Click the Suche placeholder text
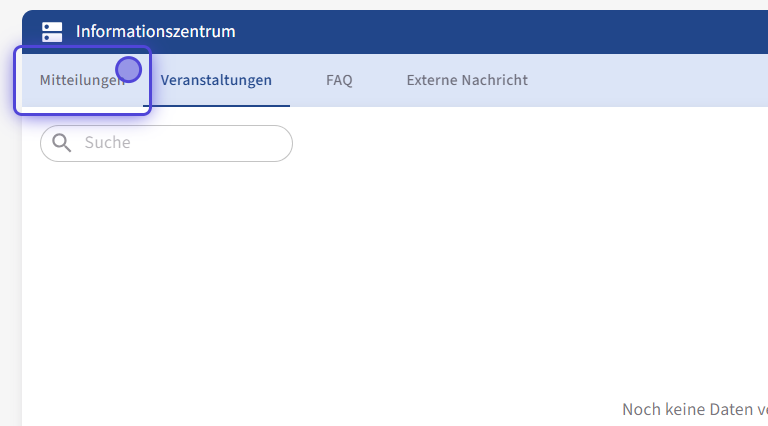768x426 pixels. coord(108,143)
